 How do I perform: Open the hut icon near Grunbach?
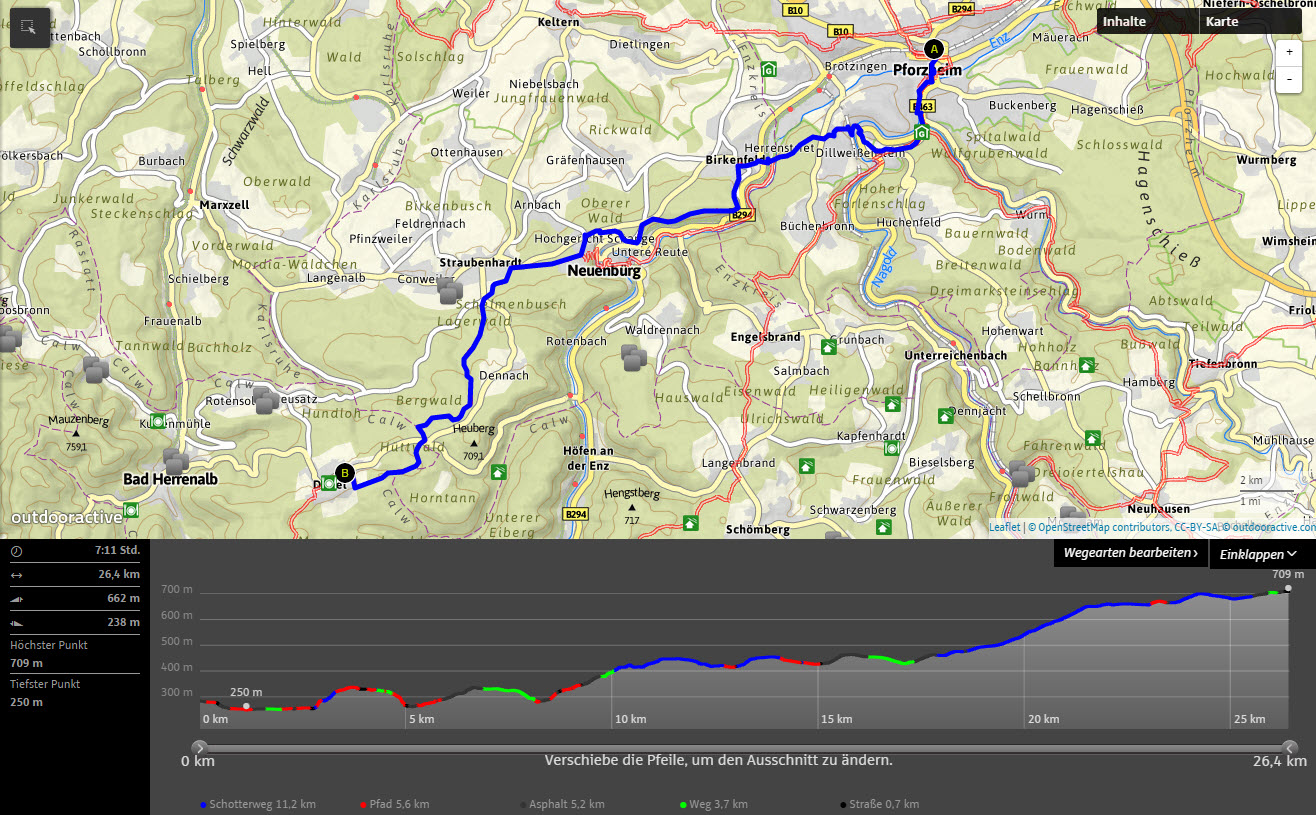pos(828,347)
